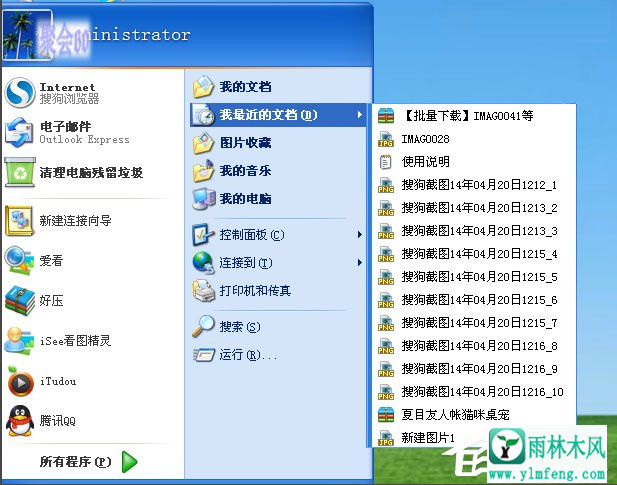This screenshot has width=617, height=485.
Task: Launch Outlook Express email icon
Action: click(19, 133)
